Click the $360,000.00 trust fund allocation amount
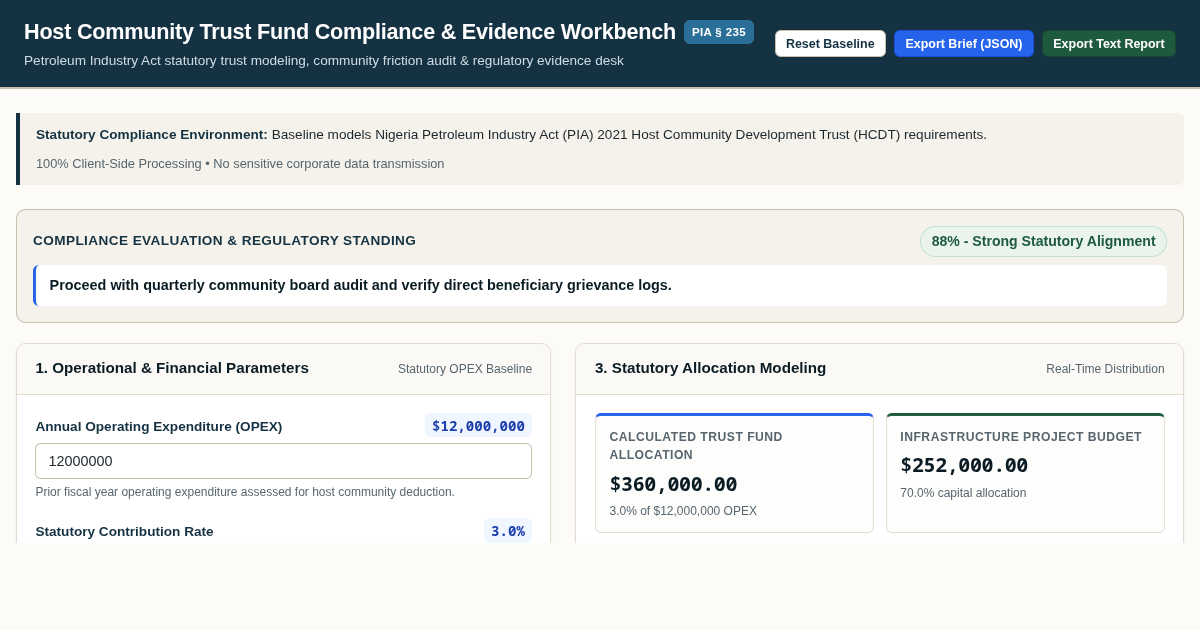Image resolution: width=1200 pixels, height=630 pixels. (673, 484)
